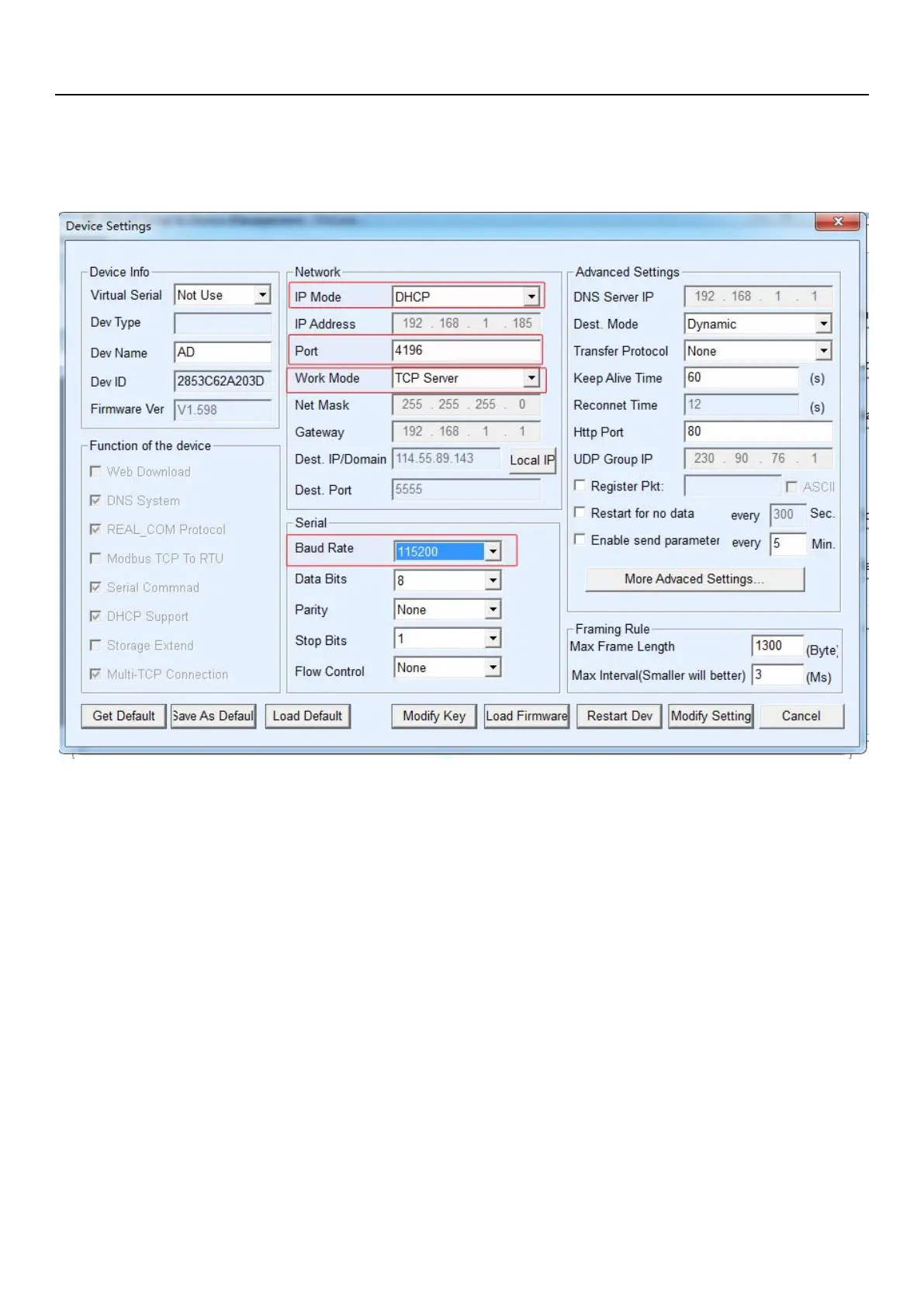Click the Http Port field

(x=758, y=432)
